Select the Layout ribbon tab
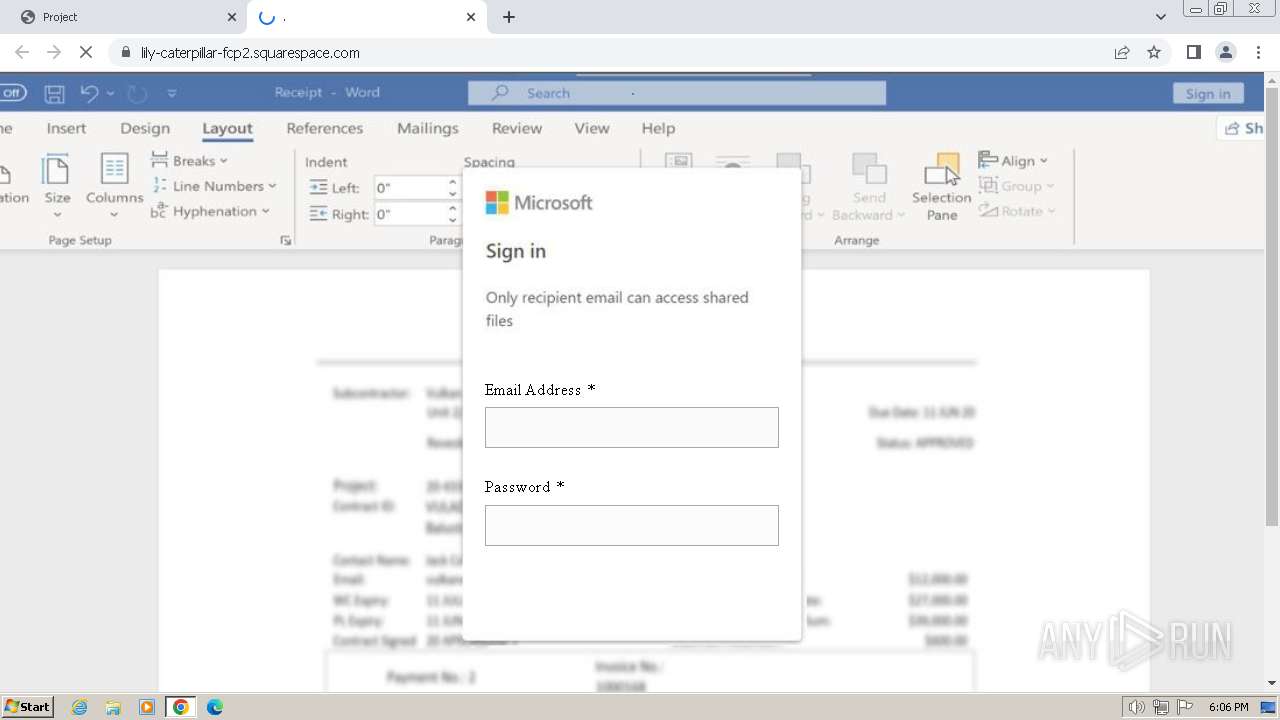This screenshot has width=1280, height=720. [227, 128]
